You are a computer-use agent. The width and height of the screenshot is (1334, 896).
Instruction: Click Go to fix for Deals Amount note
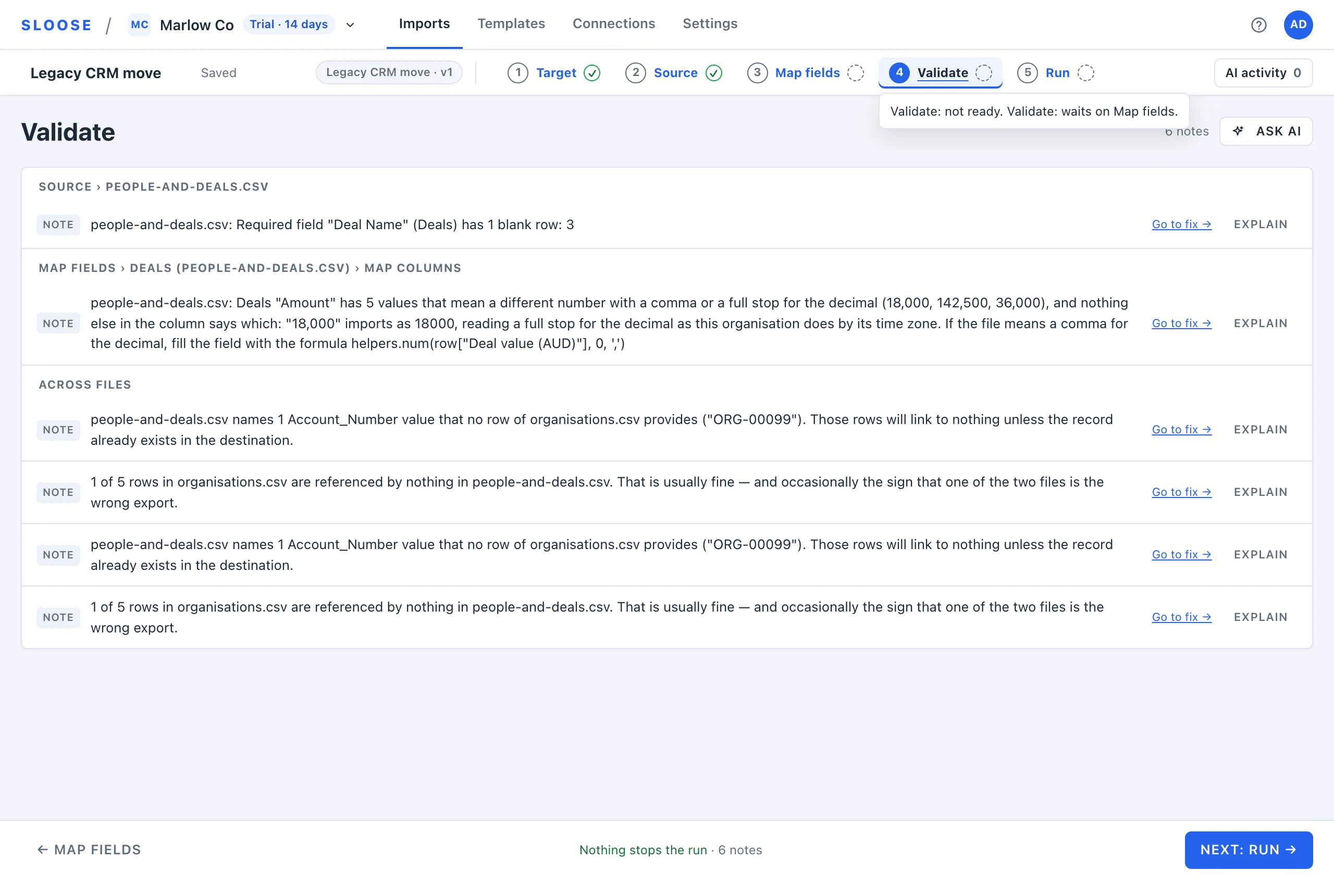[1181, 323]
